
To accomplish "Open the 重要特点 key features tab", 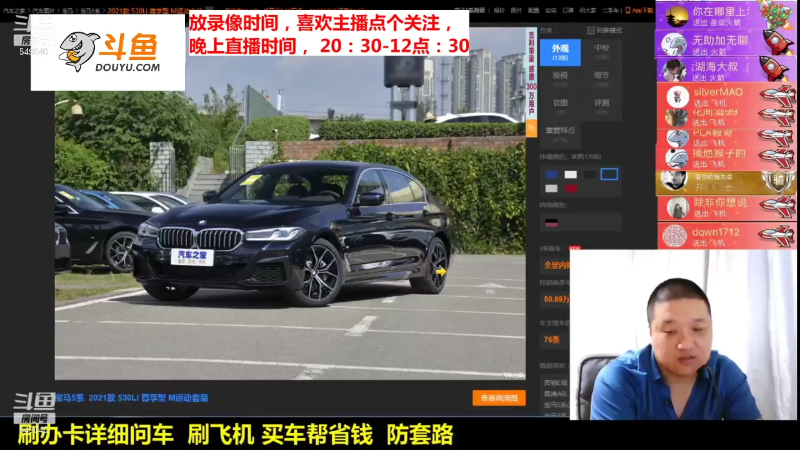I will pos(560,134).
